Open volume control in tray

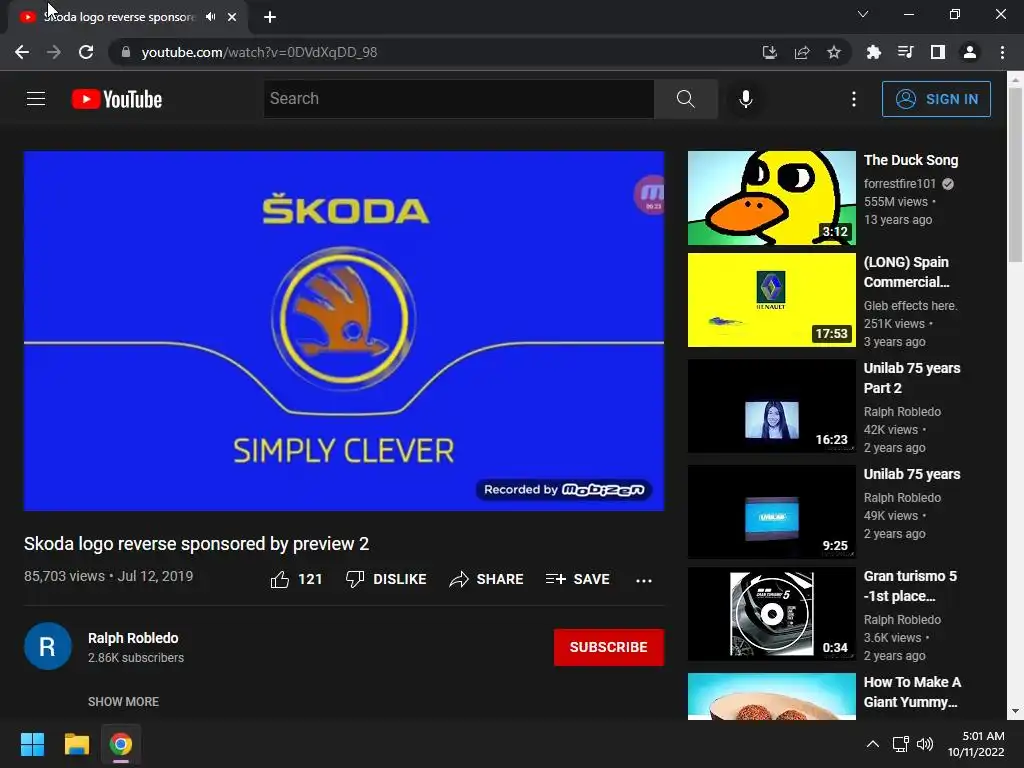point(925,744)
